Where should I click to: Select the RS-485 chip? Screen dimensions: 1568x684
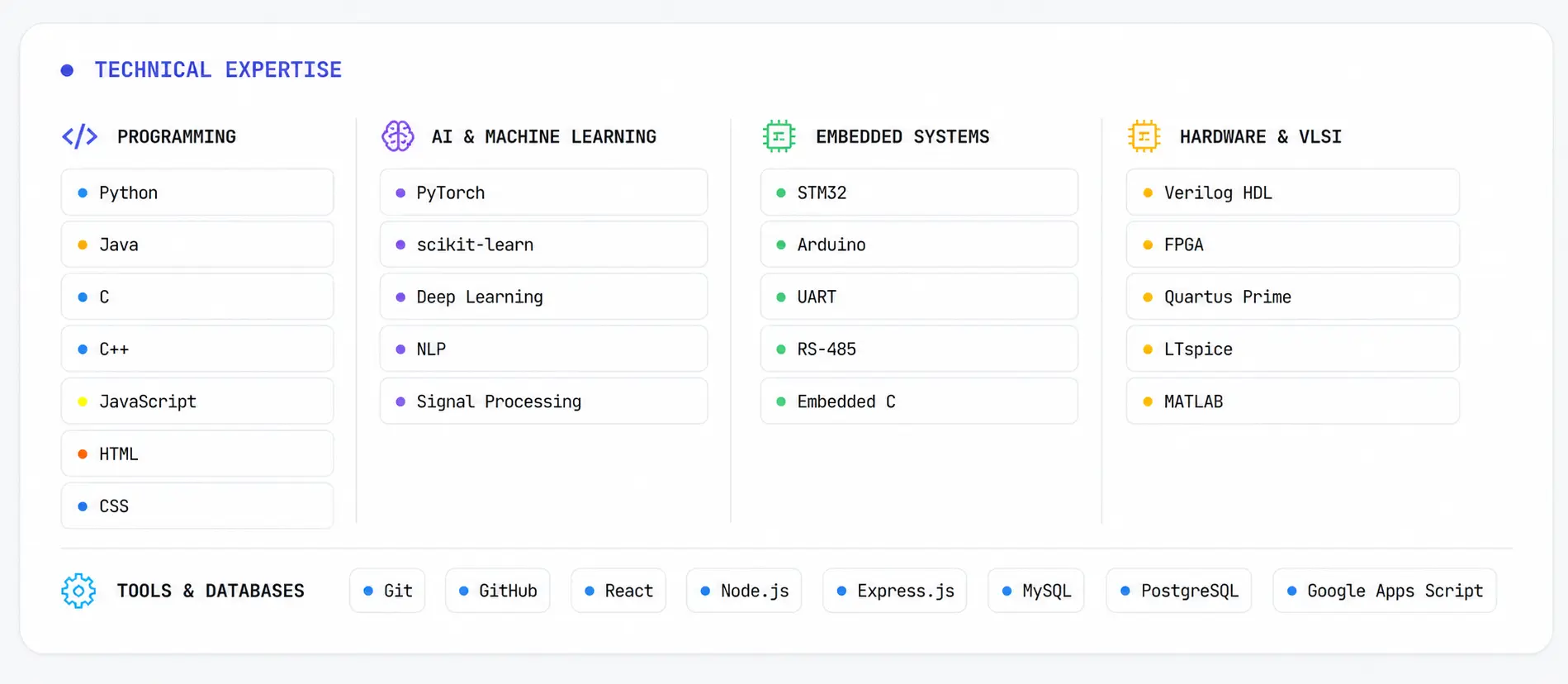(x=919, y=349)
